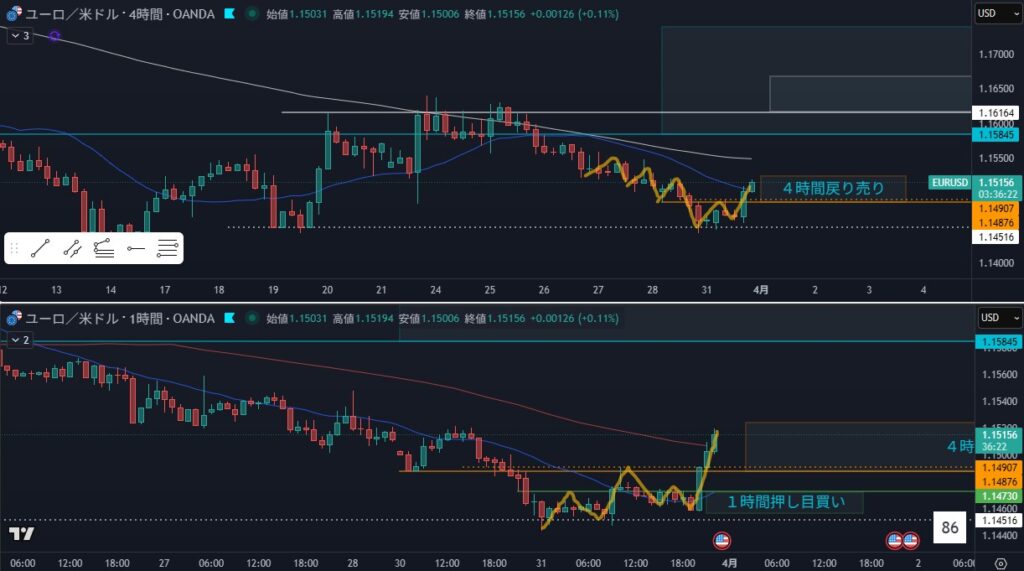Expand the lower chart's 2 indicators legend
Screen dimensions: 1024x571
[x=19, y=340]
